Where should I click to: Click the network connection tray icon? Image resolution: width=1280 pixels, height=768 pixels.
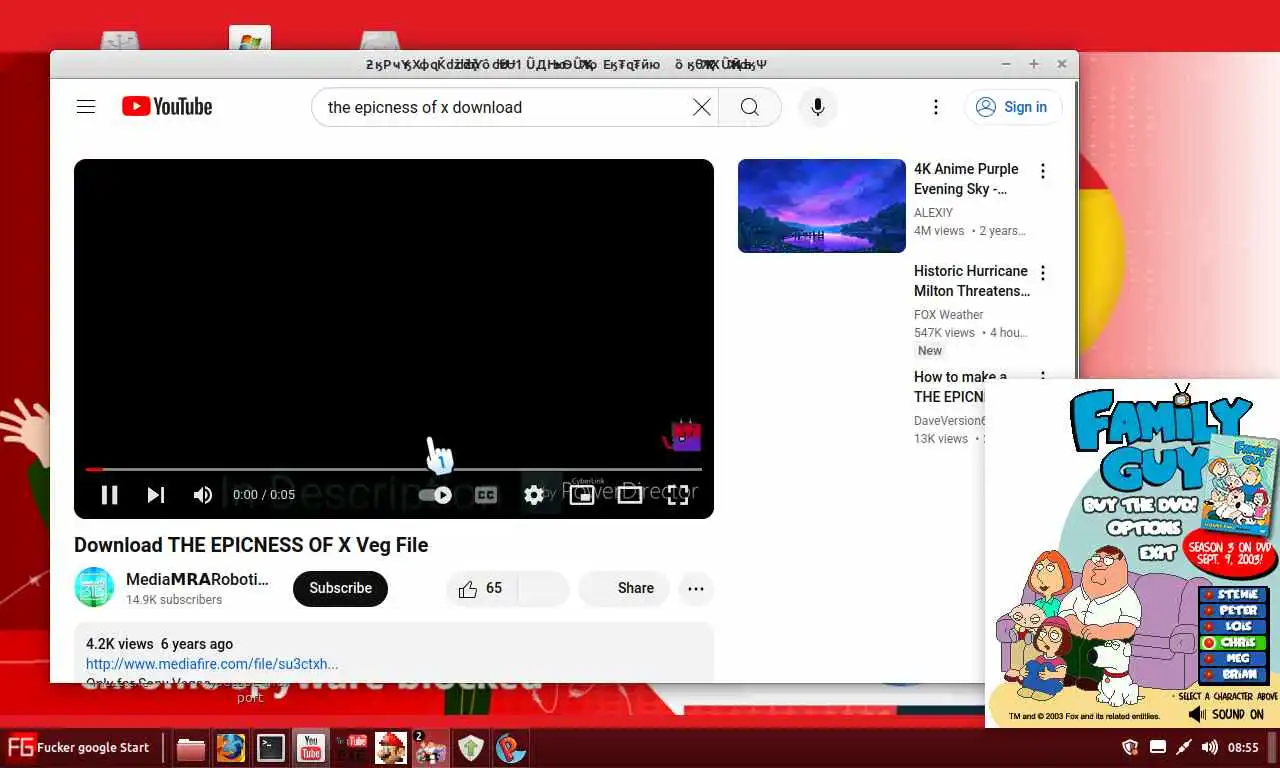point(1184,747)
